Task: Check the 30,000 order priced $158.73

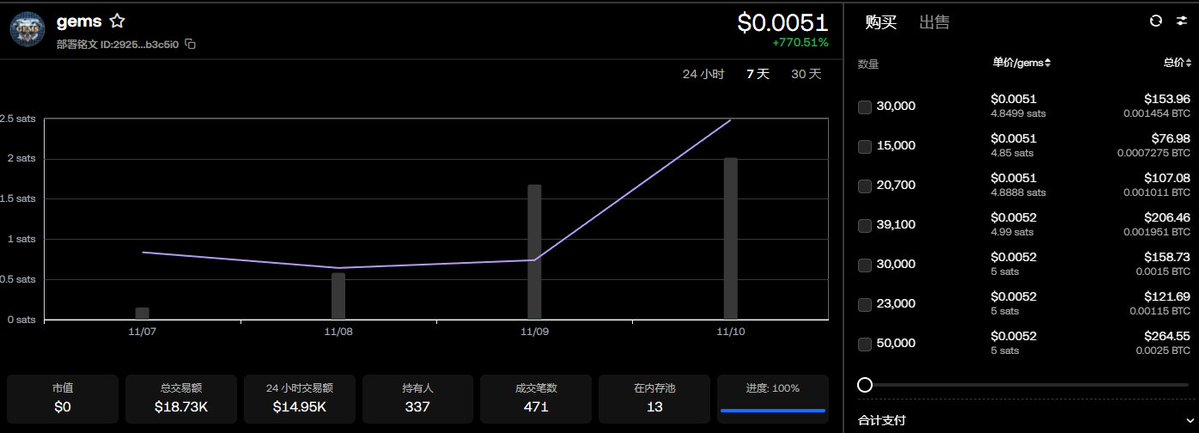Action: (865, 265)
